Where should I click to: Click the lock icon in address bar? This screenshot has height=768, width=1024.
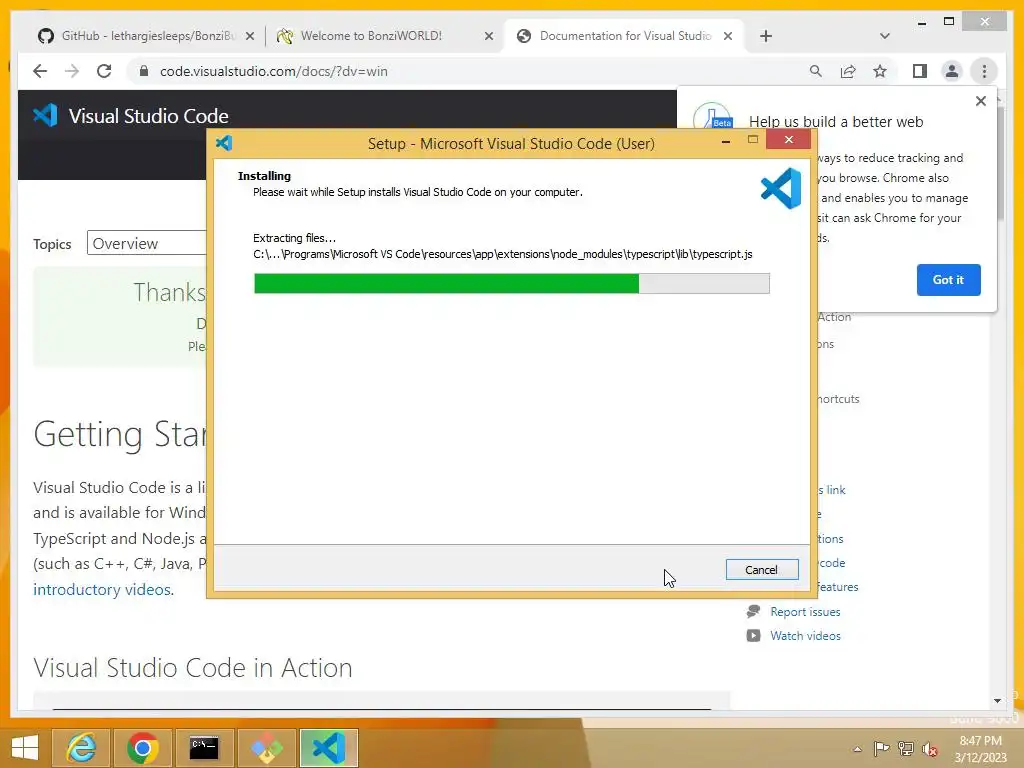pyautogui.click(x=144, y=71)
